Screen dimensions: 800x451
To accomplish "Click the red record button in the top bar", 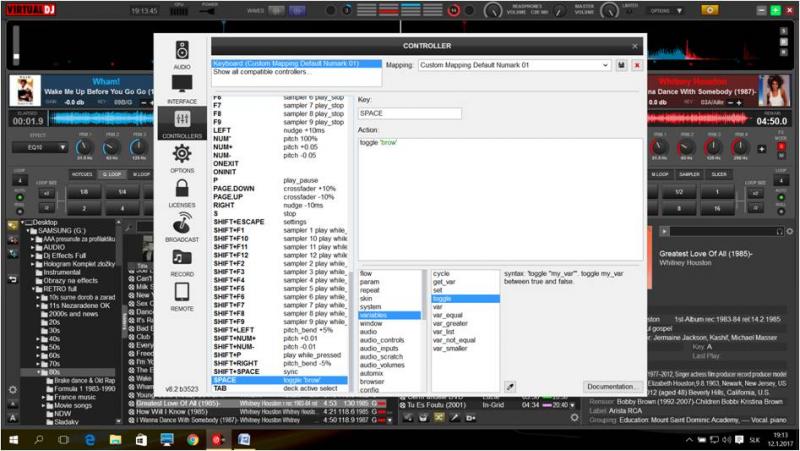I will (x=453, y=10).
